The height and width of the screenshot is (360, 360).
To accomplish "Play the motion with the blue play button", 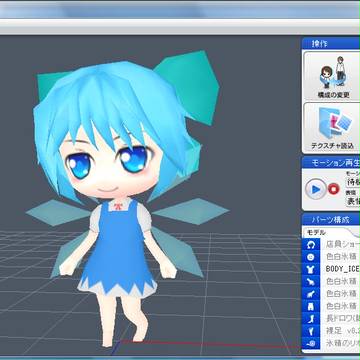I will coord(315,189).
